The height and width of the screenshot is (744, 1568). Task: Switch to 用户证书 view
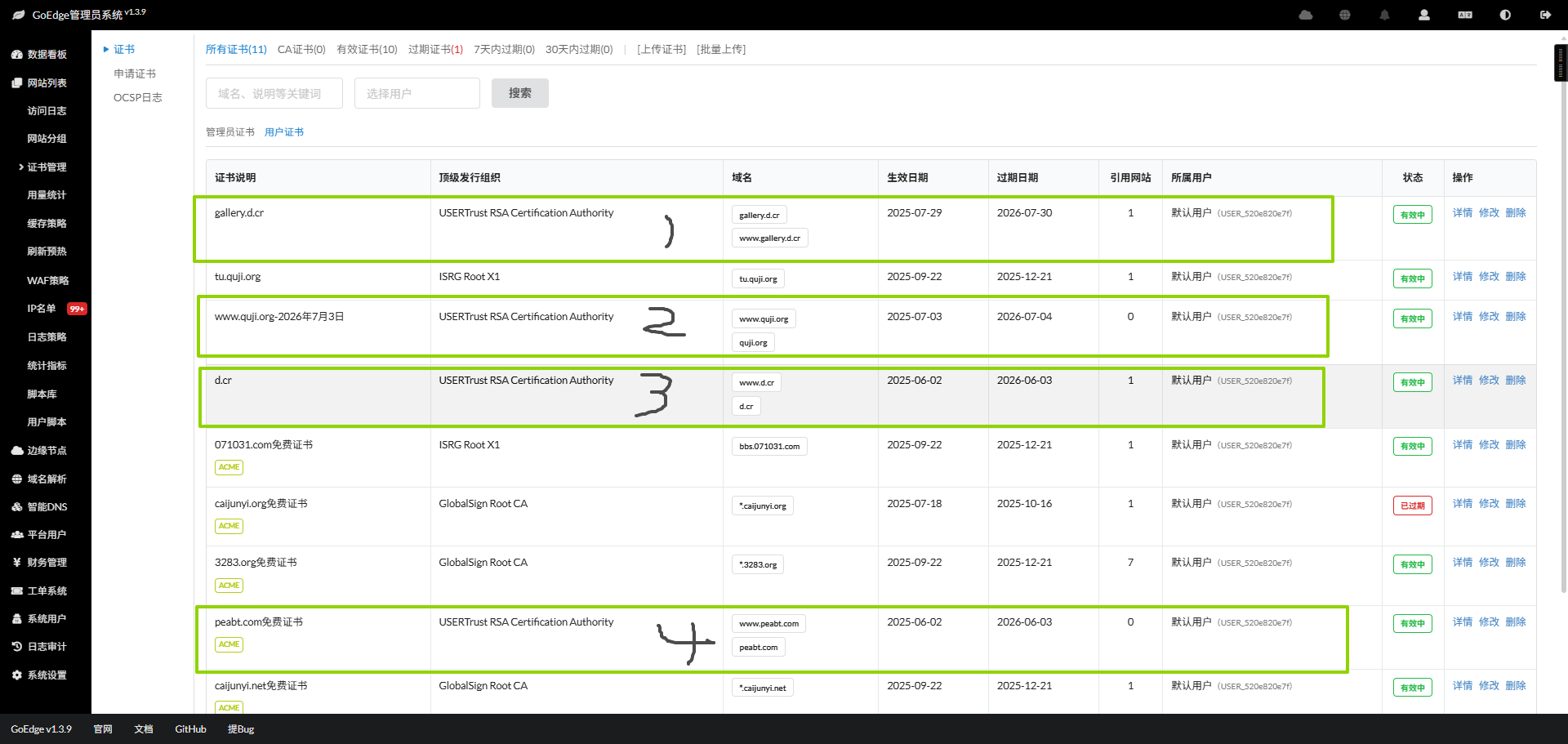tap(283, 132)
